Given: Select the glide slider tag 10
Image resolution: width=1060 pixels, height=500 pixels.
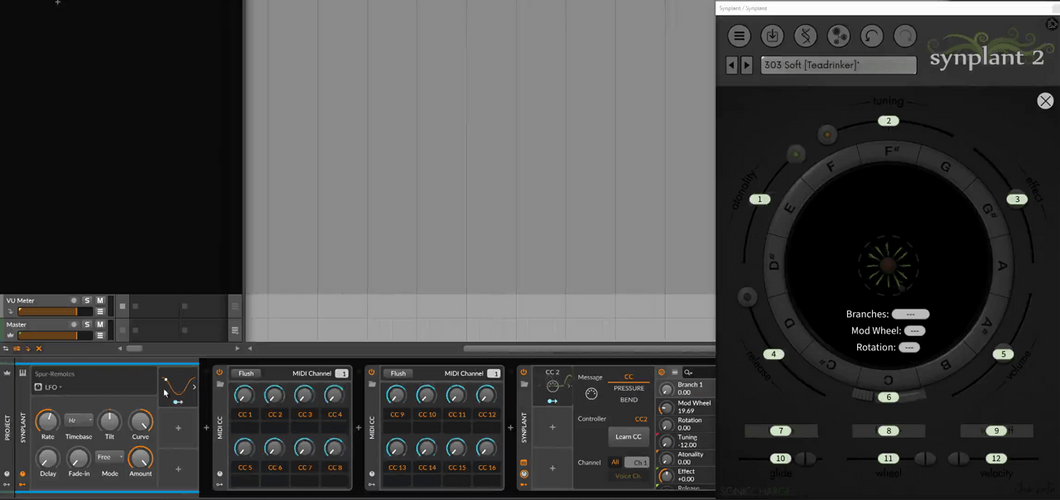Looking at the screenshot, I should point(780,459).
